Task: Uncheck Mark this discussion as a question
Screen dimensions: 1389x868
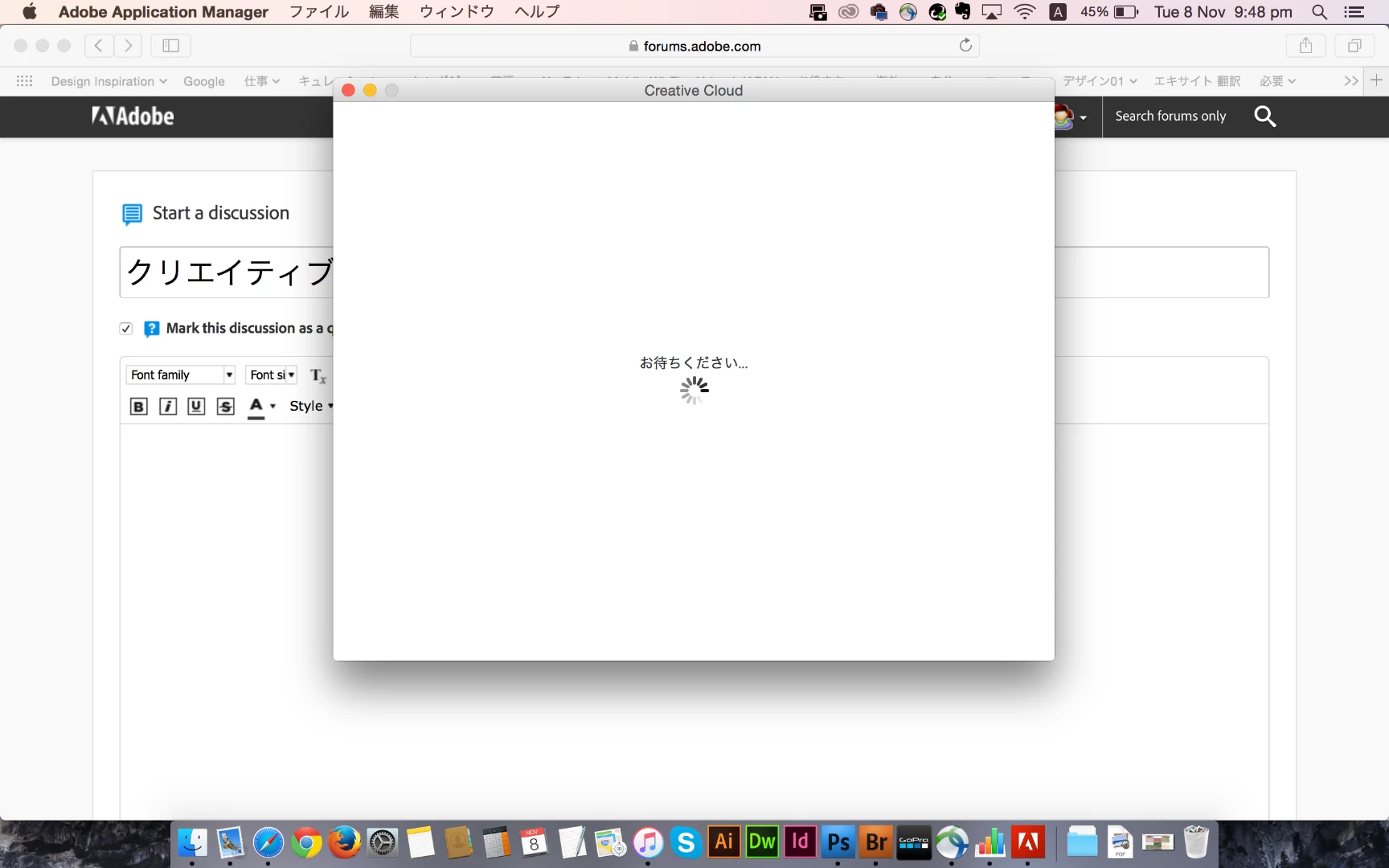Action: click(126, 329)
